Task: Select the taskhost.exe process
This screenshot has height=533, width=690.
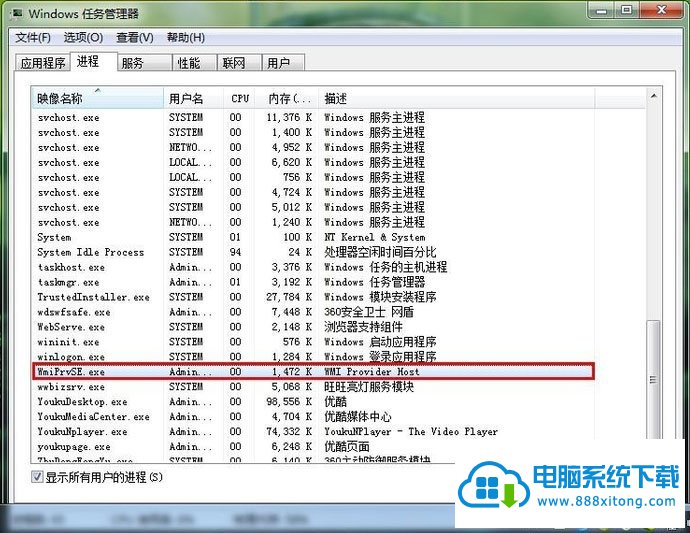Action: (x=313, y=267)
